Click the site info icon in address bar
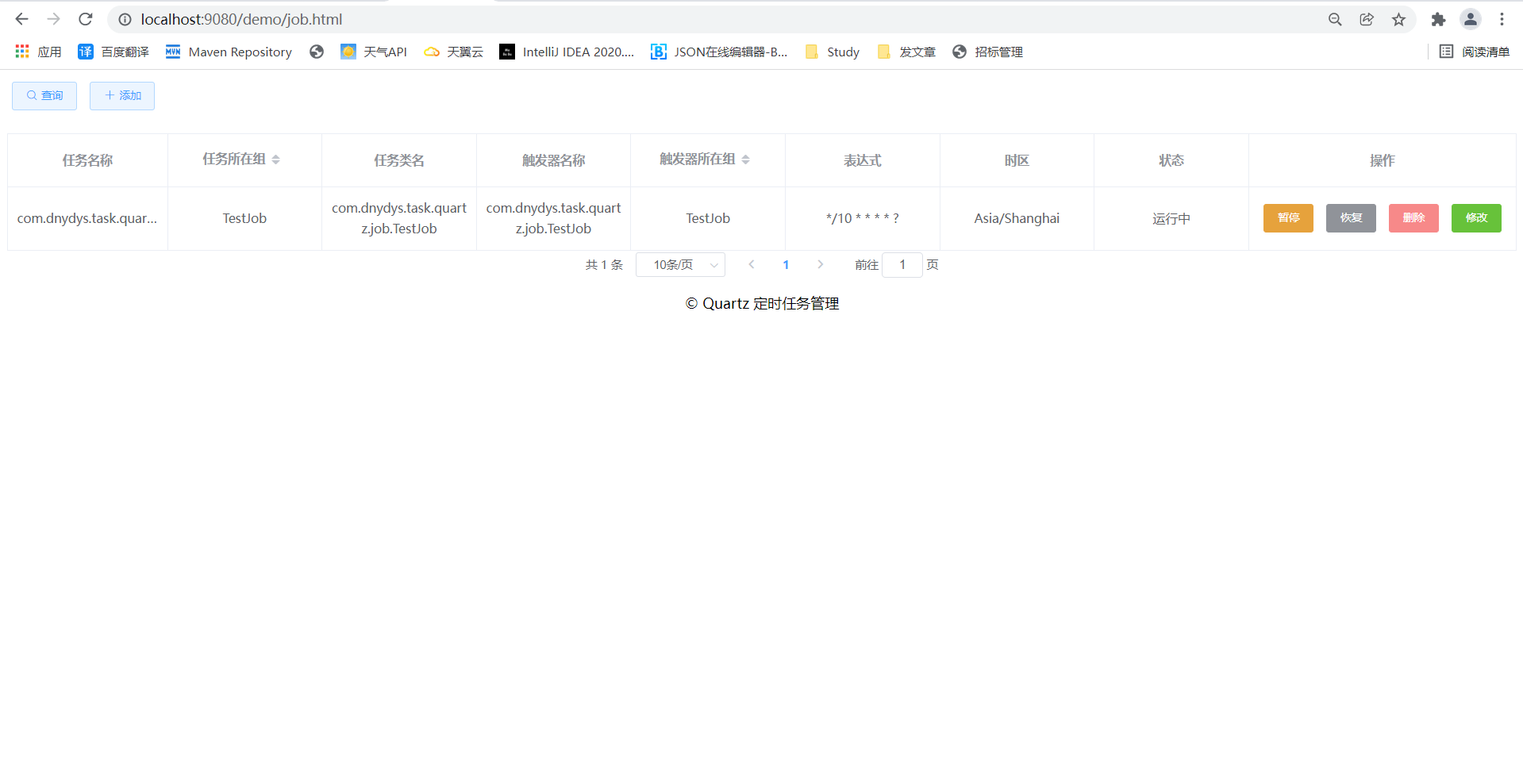Screen dimensions: 1523x784 pyautogui.click(x=124, y=19)
